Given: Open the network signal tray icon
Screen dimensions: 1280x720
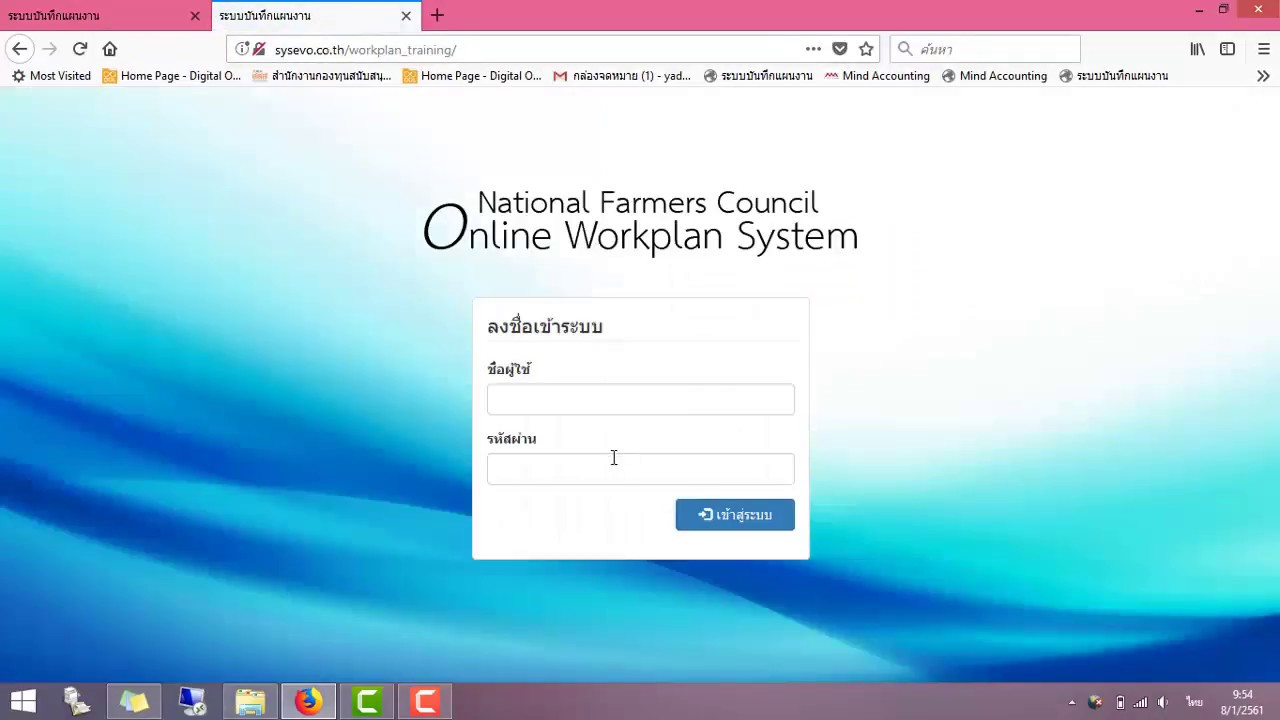Looking at the screenshot, I should (1140, 703).
